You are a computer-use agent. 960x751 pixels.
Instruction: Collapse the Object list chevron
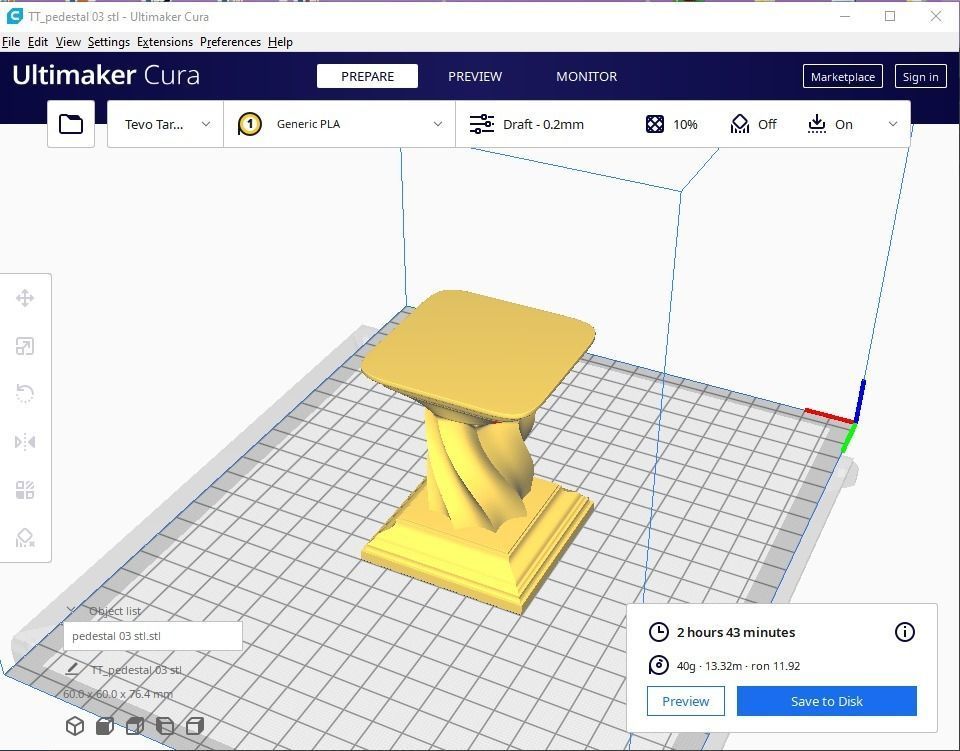(71, 610)
